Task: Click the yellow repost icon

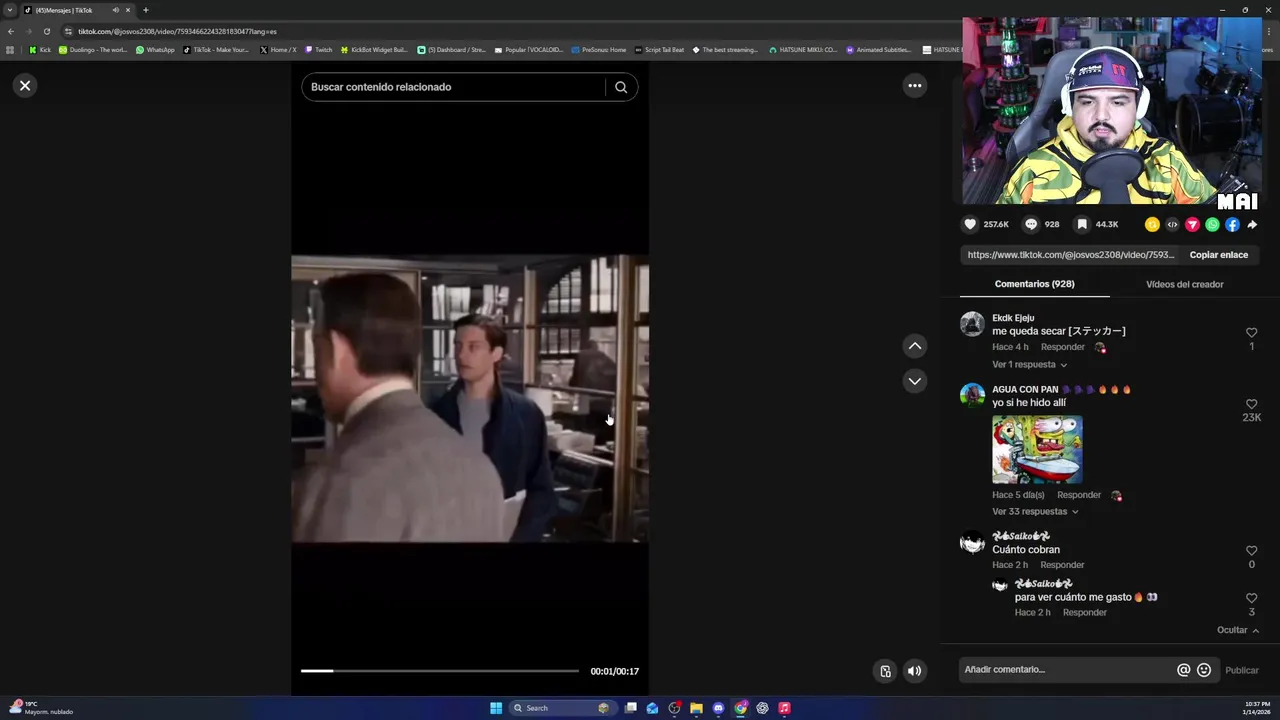Action: click(1152, 225)
